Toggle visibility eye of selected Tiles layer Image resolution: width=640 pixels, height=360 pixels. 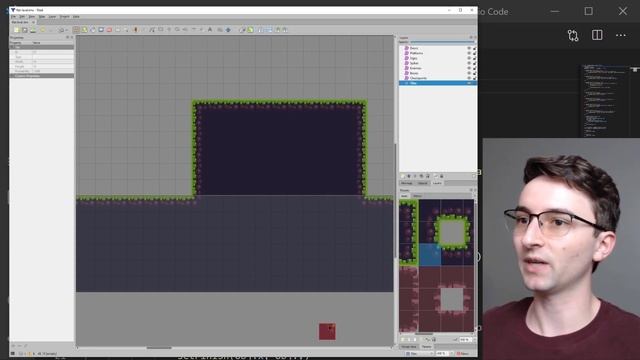tap(469, 83)
